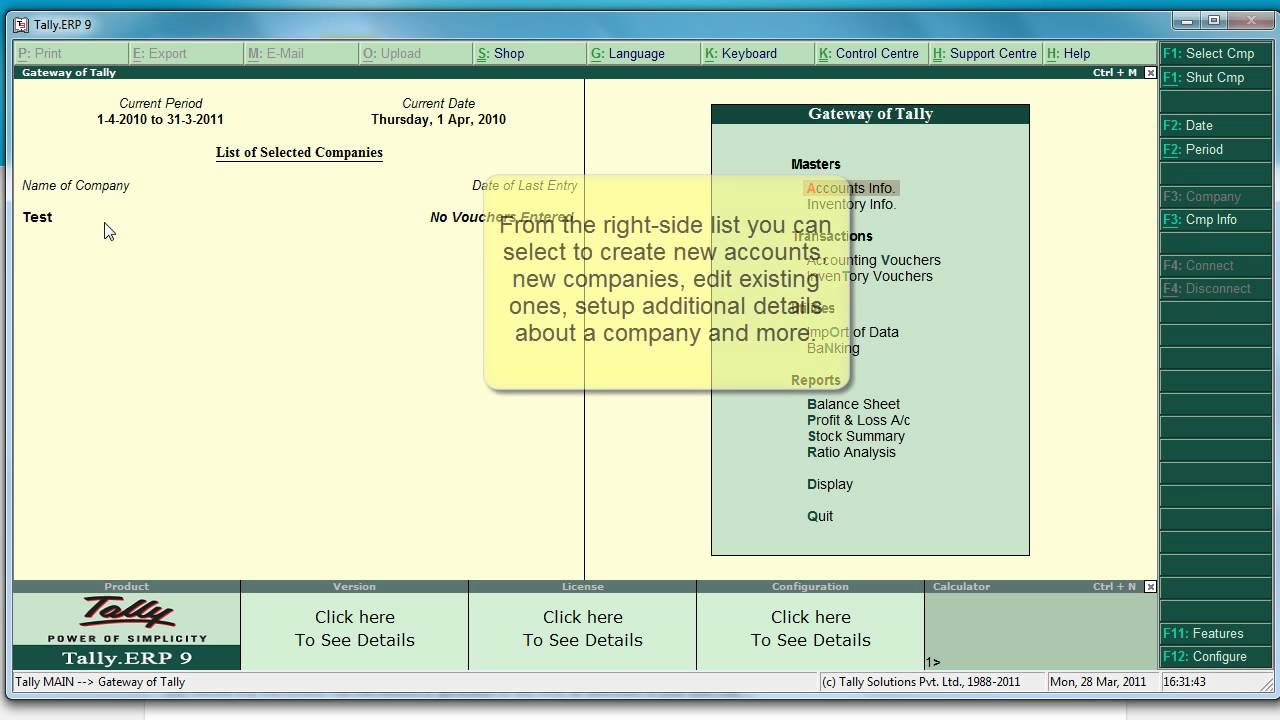Click License panel Click here To See Details
The image size is (1280, 720).
(583, 629)
